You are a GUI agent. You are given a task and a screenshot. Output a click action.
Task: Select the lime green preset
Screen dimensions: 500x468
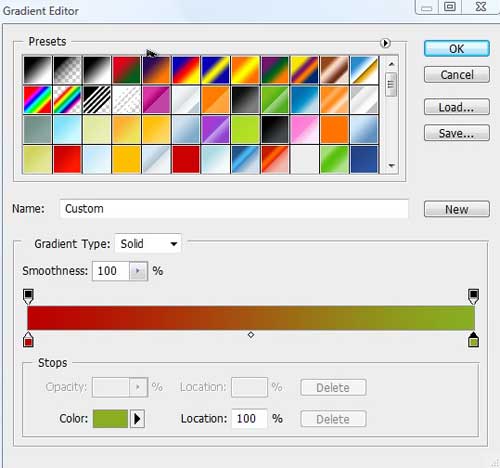245,129
